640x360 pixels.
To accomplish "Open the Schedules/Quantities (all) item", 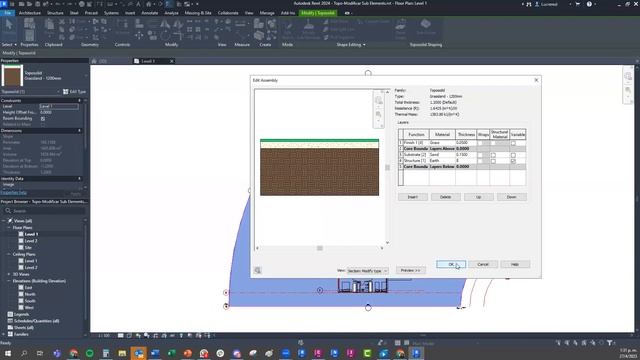I will point(36,321).
